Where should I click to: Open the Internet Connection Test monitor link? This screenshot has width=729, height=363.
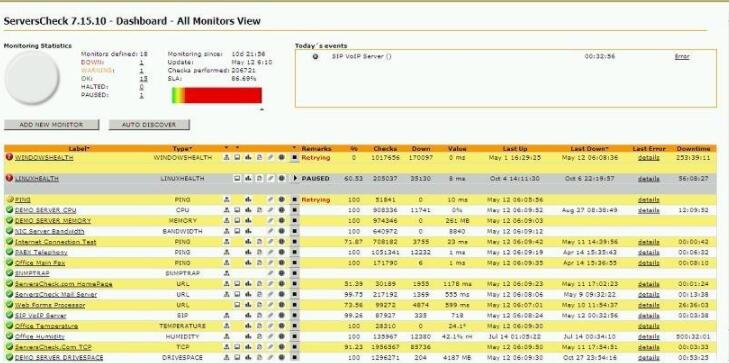56,242
